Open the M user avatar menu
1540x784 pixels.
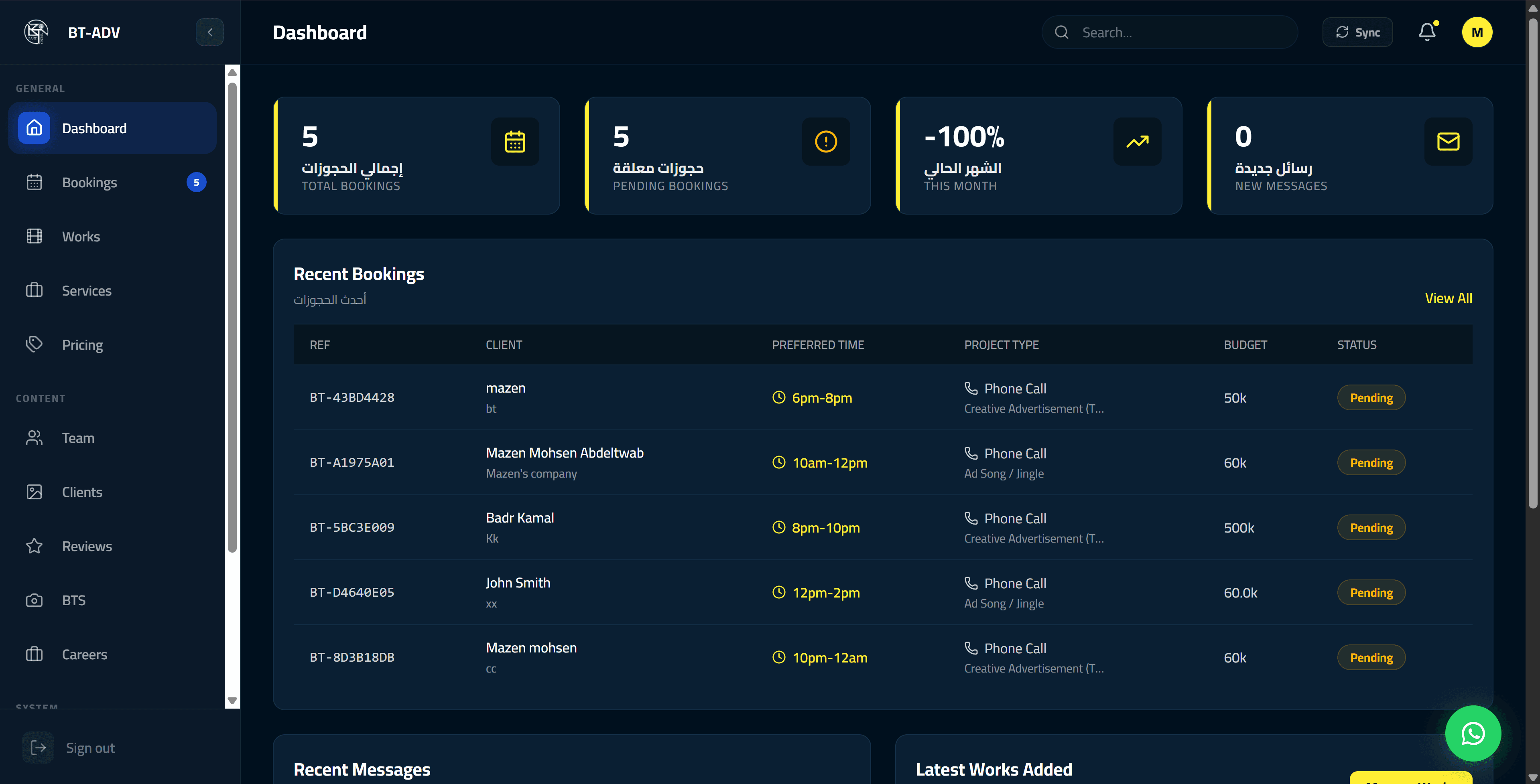pos(1477,32)
